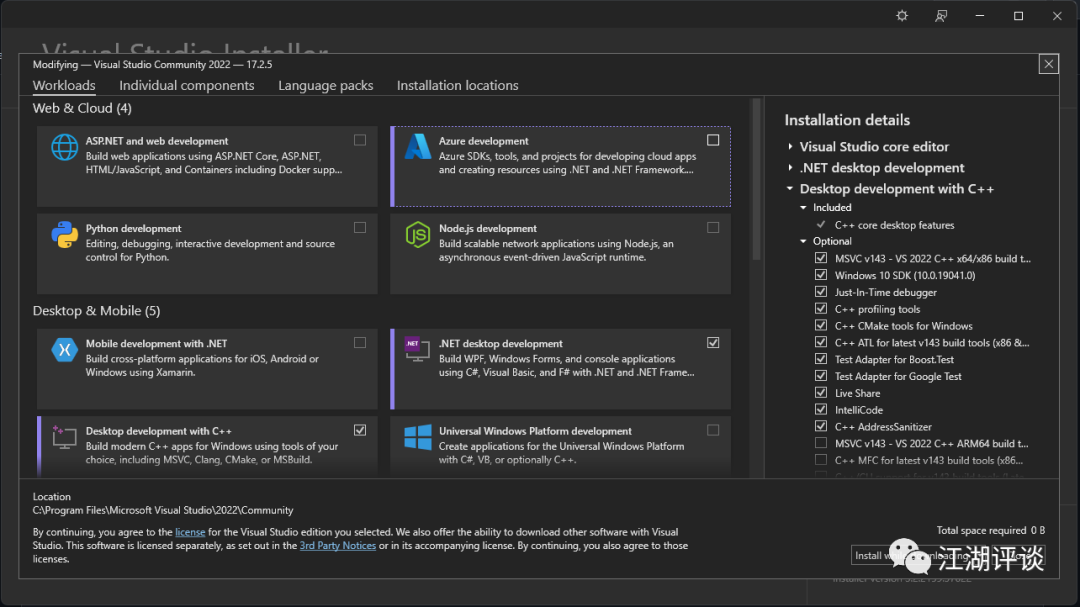Open the 3rd Party Notices link

click(x=338, y=546)
